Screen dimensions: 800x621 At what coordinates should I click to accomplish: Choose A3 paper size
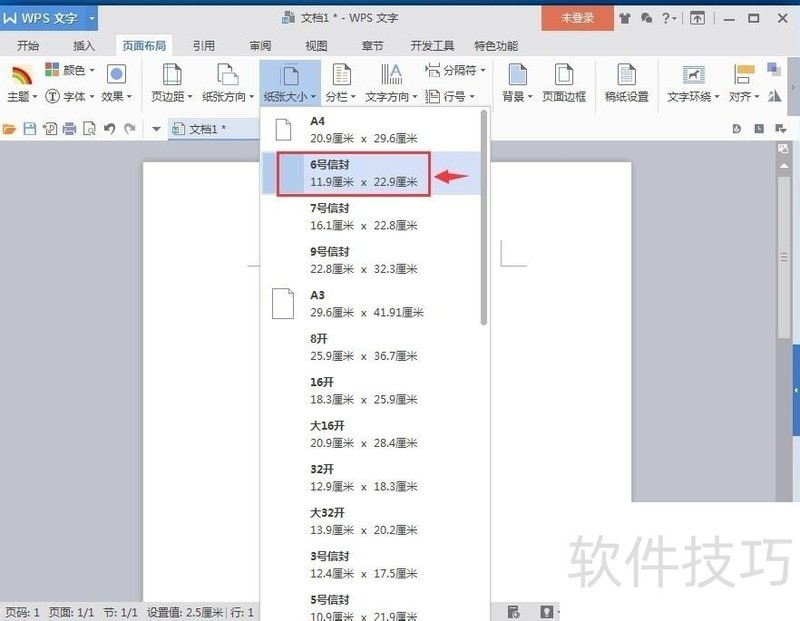click(x=370, y=304)
